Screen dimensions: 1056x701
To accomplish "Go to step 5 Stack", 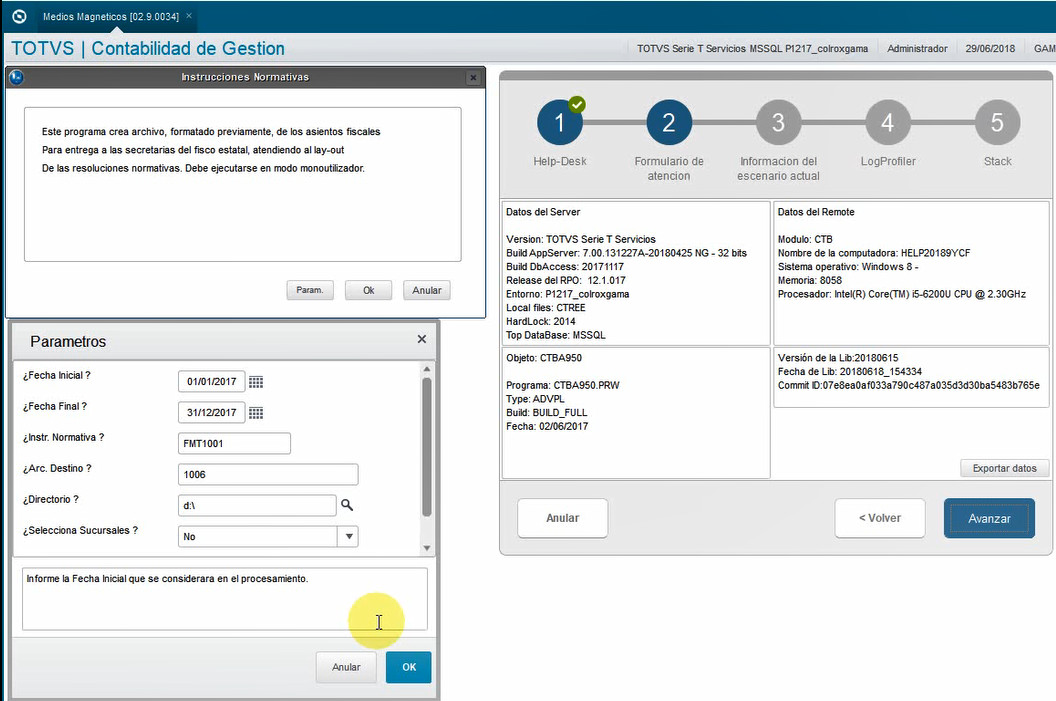I will point(997,123).
